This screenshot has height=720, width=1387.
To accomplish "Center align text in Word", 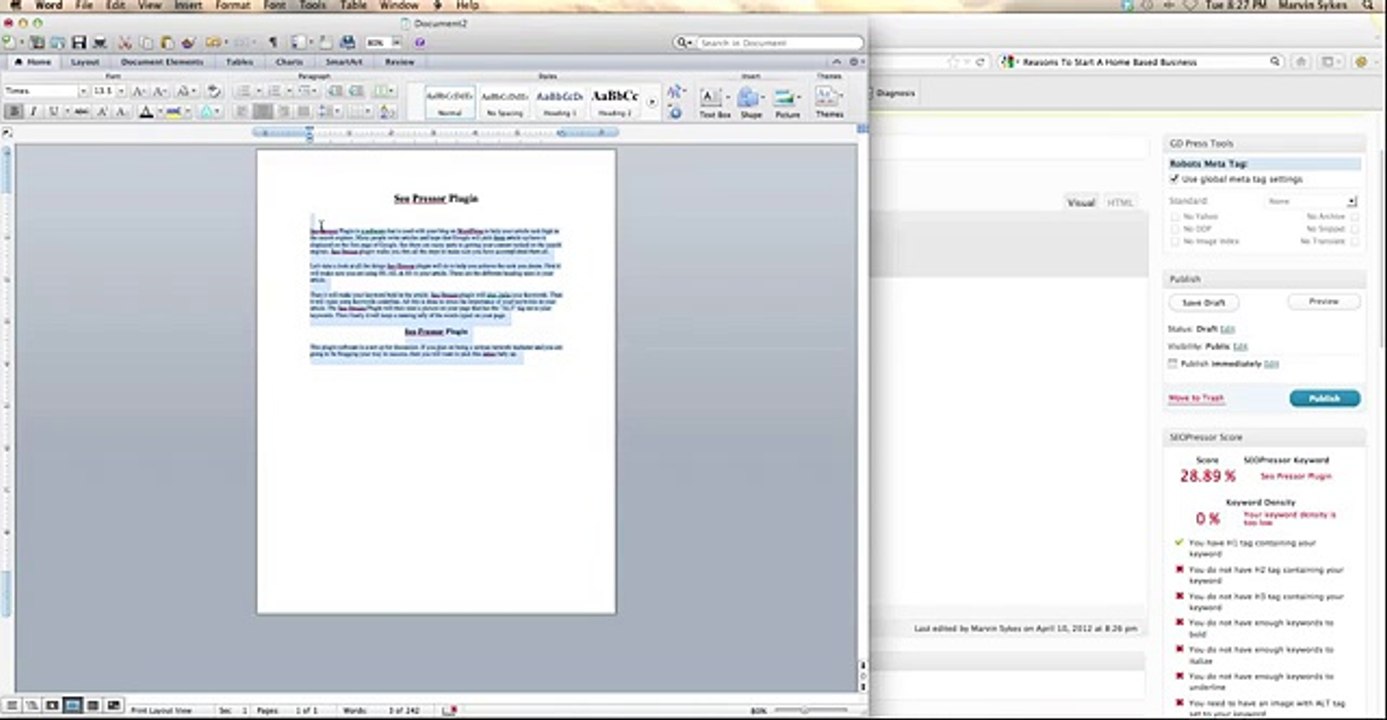I will pos(263,112).
